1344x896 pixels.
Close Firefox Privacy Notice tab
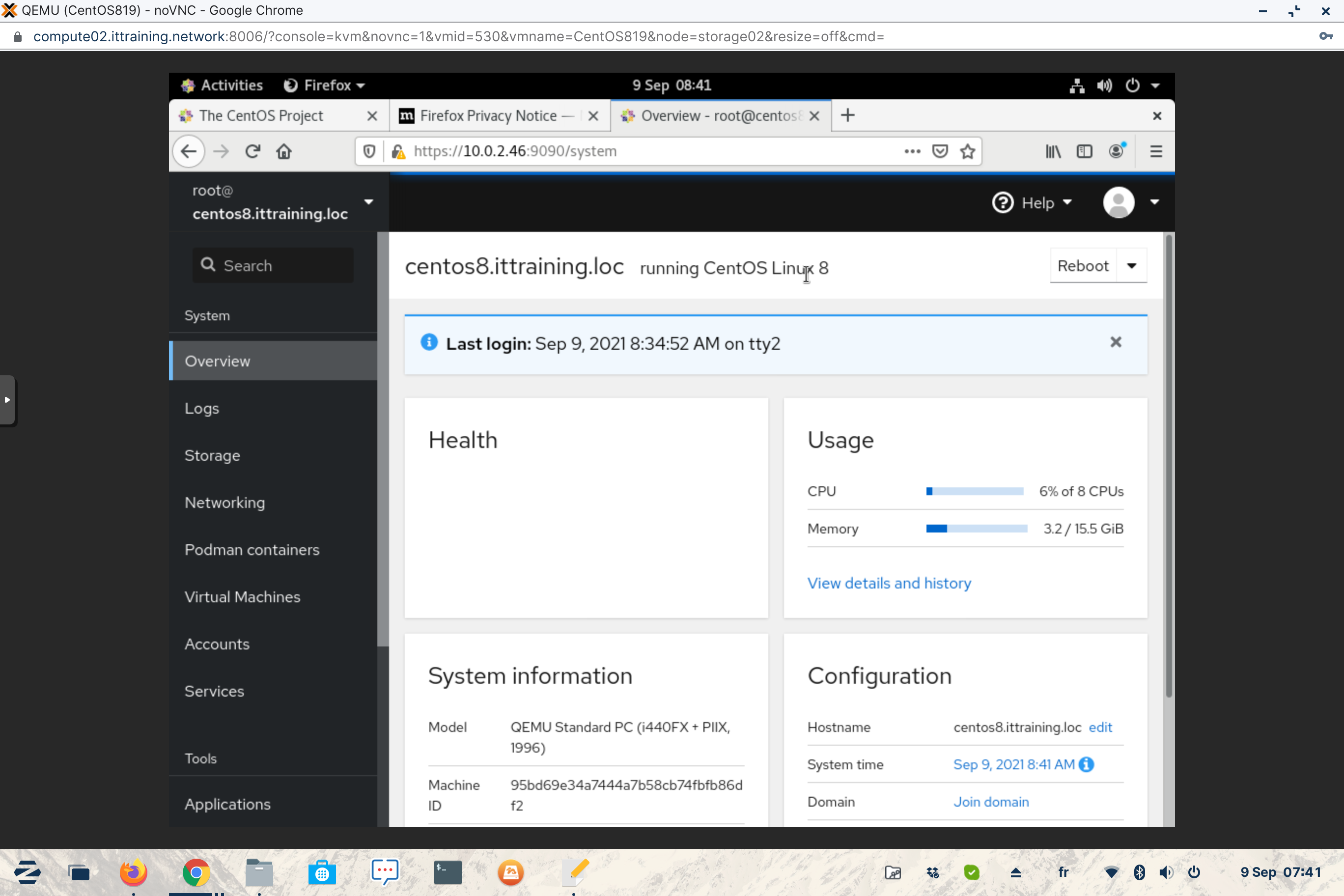[593, 116]
